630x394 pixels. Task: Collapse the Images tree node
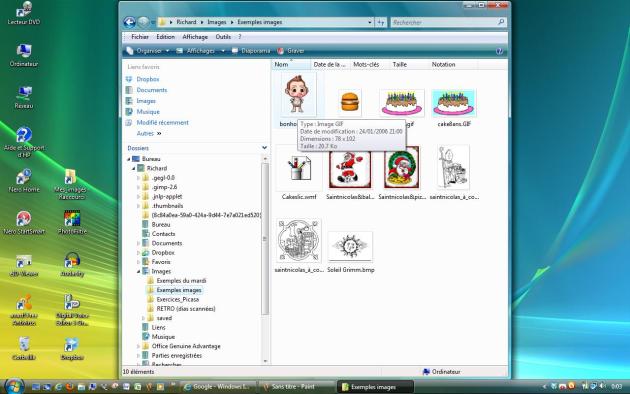tap(139, 272)
